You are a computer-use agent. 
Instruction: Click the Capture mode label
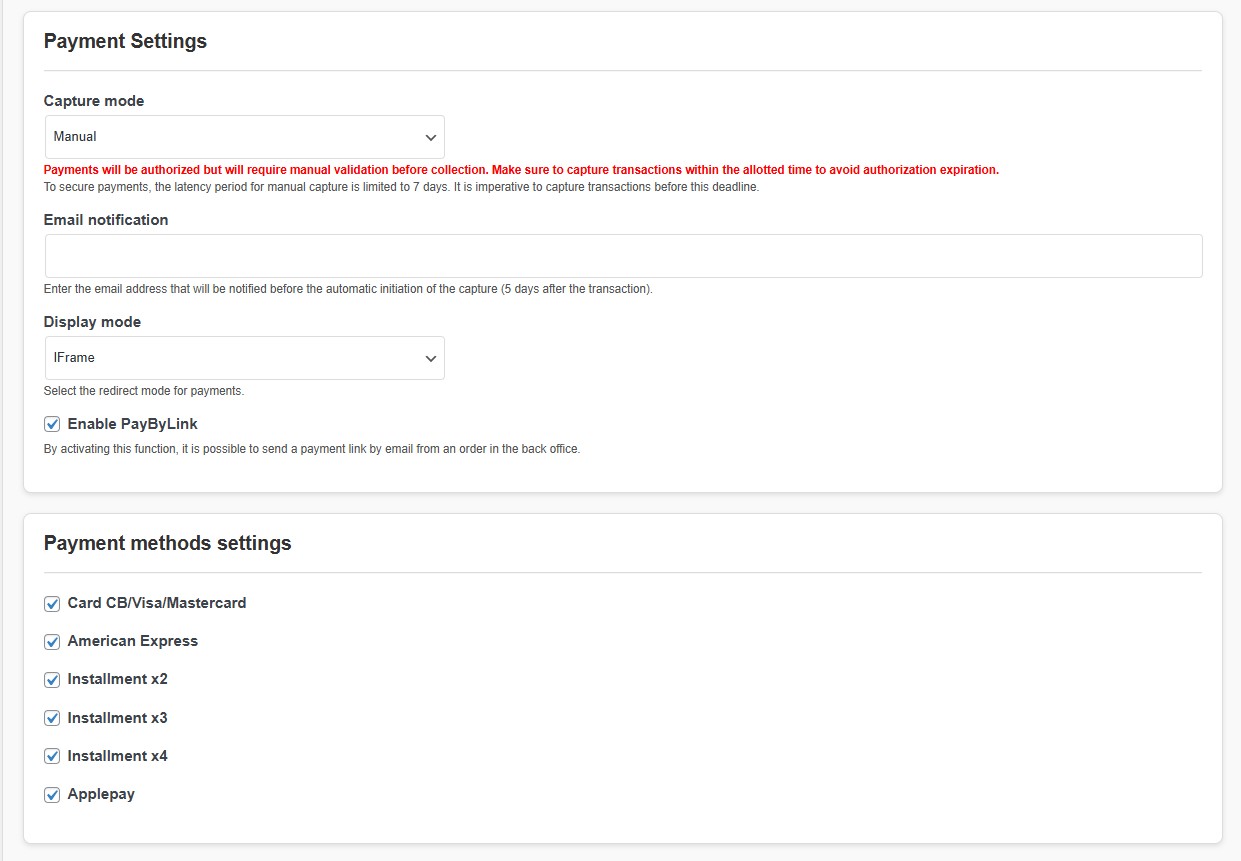pos(93,100)
